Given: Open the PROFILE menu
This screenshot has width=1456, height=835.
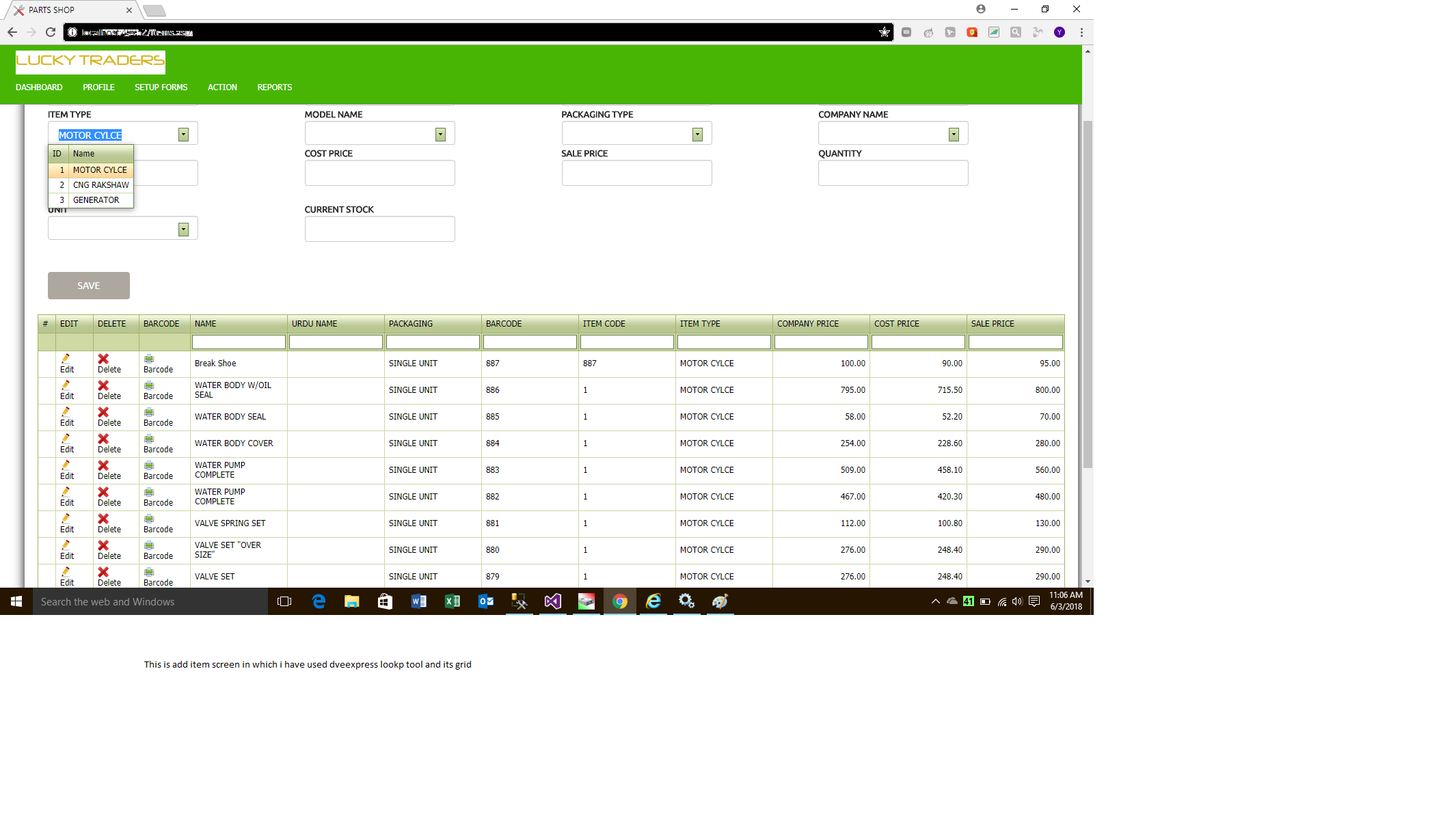Looking at the screenshot, I should click(x=98, y=87).
